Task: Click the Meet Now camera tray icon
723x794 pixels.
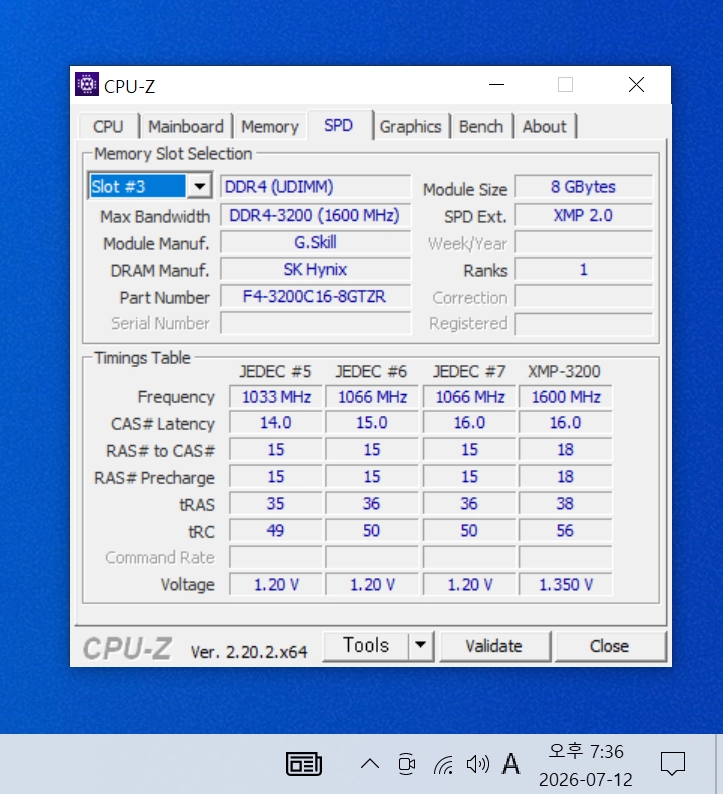Action: (x=407, y=764)
